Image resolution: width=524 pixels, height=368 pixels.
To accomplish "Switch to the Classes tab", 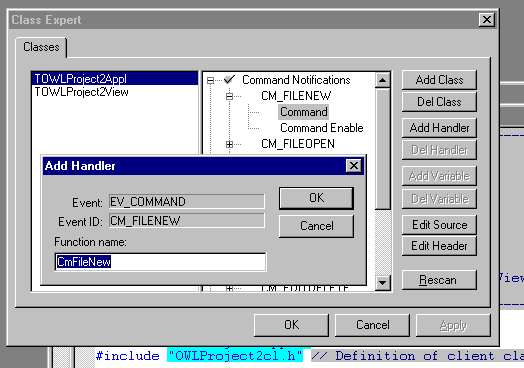I will (41, 47).
